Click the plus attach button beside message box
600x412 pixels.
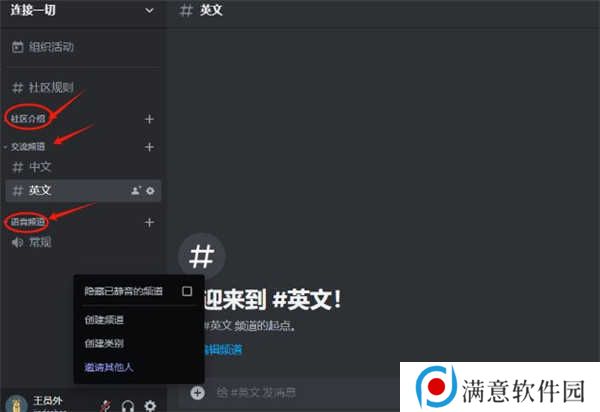(x=197, y=393)
